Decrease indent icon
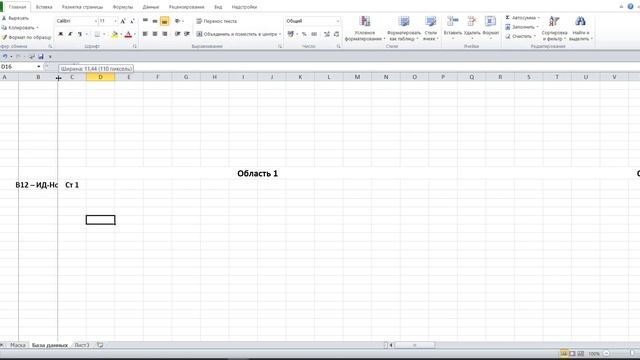Viewport: 640px width, 360px height. (178, 34)
